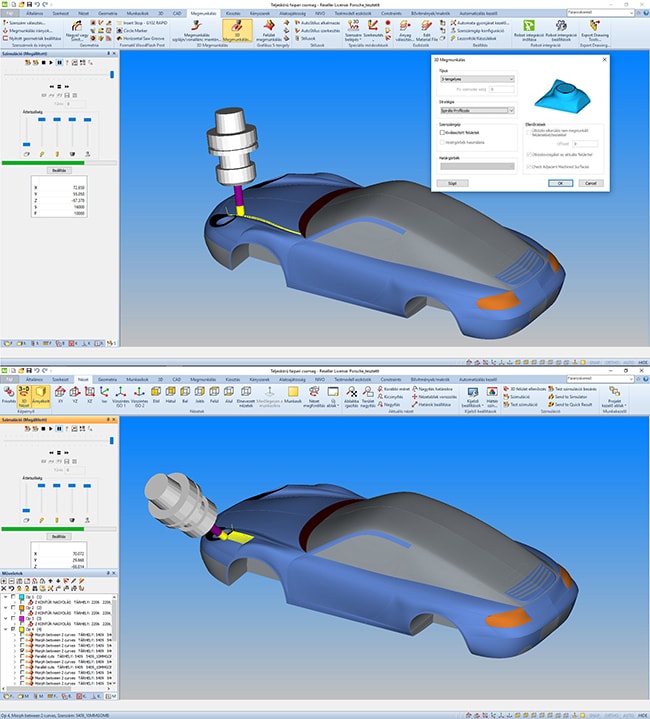Click Cancel in 3D Megmunkálás dialog
Viewport: 650px width, 719px height.
[x=591, y=183]
